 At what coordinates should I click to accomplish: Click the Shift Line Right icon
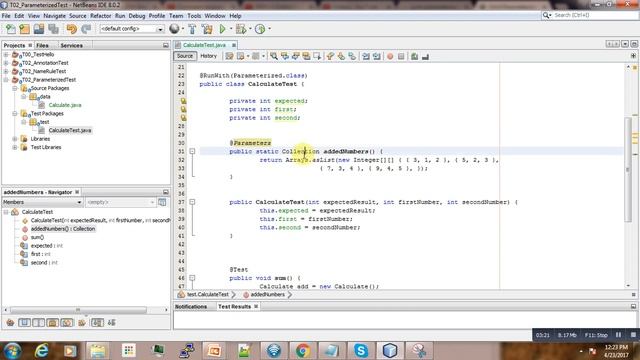(377, 56)
